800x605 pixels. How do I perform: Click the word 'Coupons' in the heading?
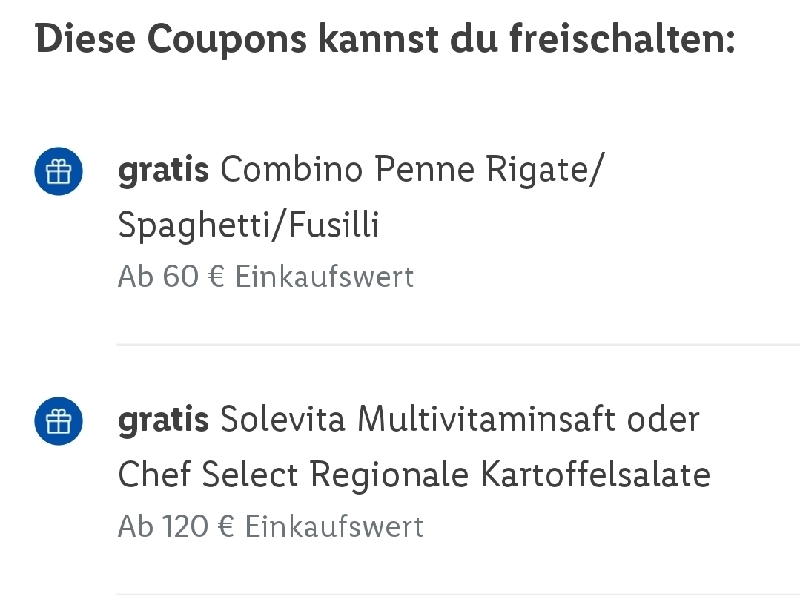coord(227,39)
